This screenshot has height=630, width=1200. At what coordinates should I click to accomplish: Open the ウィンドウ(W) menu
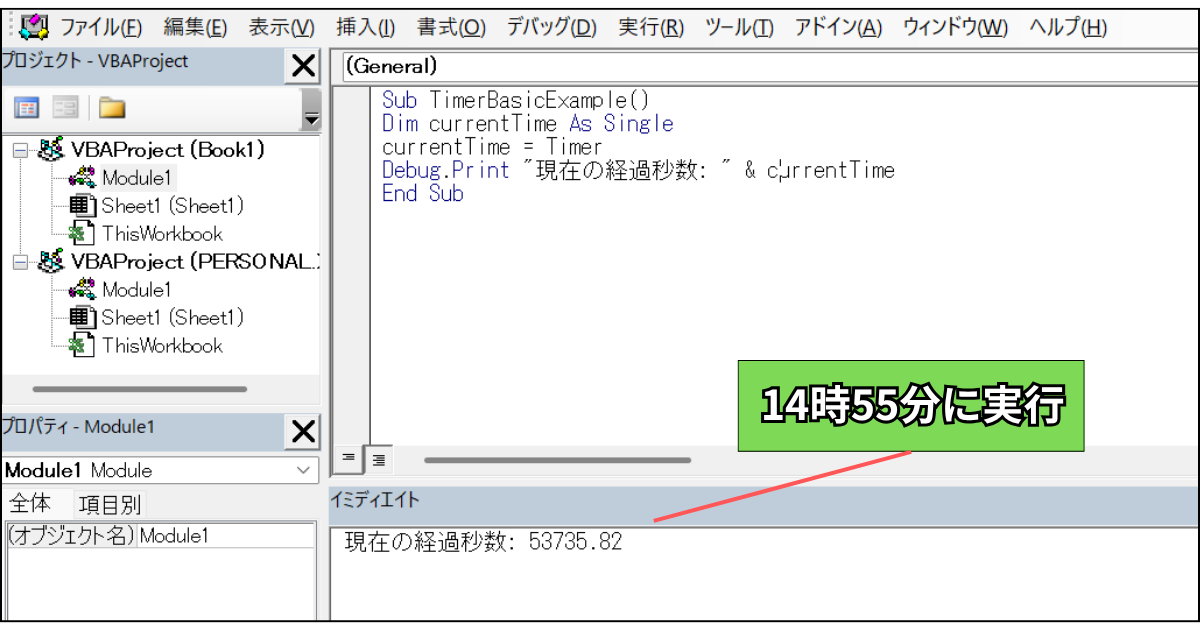(955, 26)
